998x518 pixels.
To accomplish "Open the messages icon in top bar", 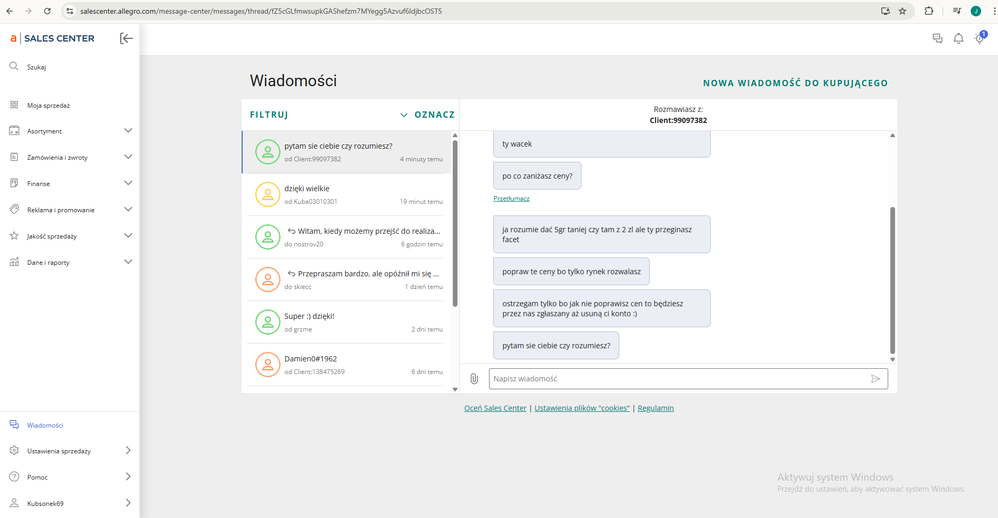I will click(x=937, y=38).
